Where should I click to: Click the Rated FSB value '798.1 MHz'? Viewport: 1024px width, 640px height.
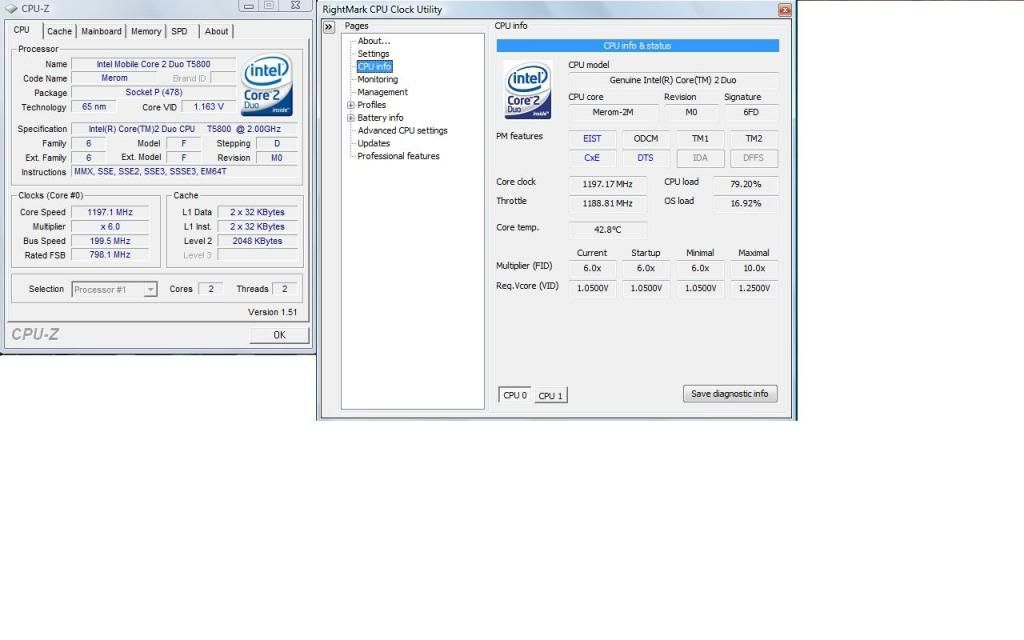pyautogui.click(x=110, y=255)
